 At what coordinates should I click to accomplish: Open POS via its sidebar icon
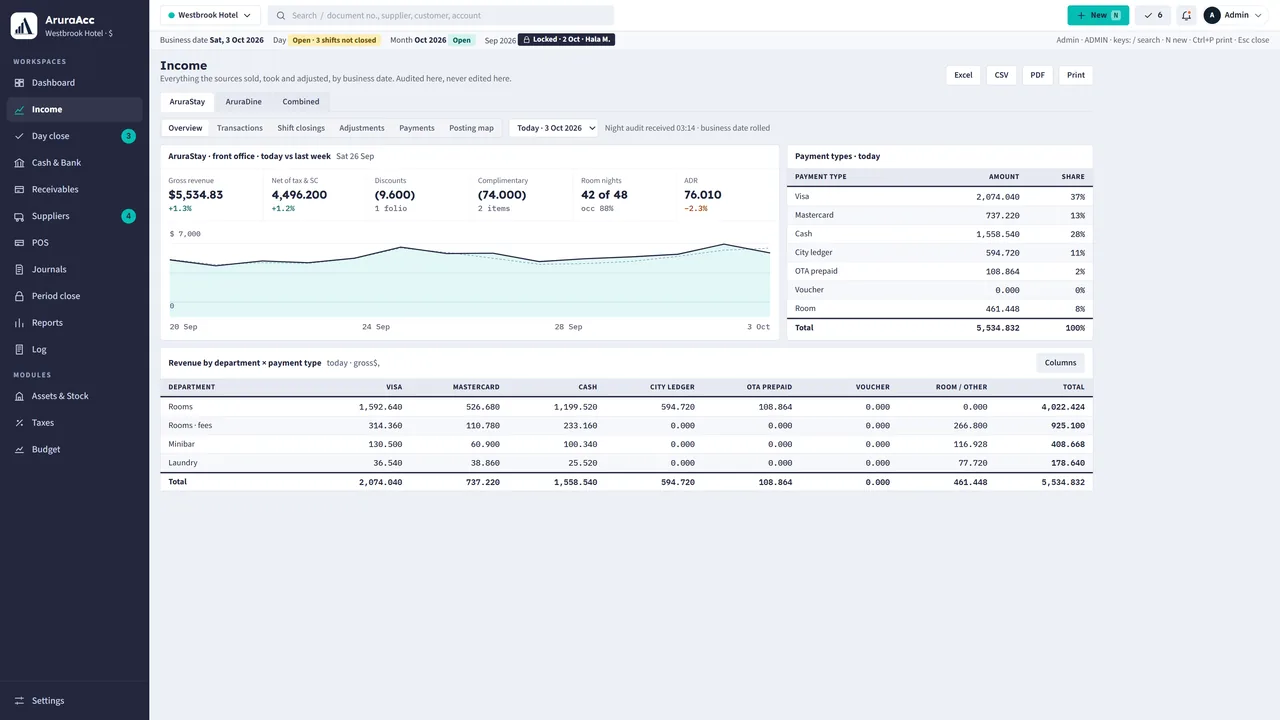(20, 243)
